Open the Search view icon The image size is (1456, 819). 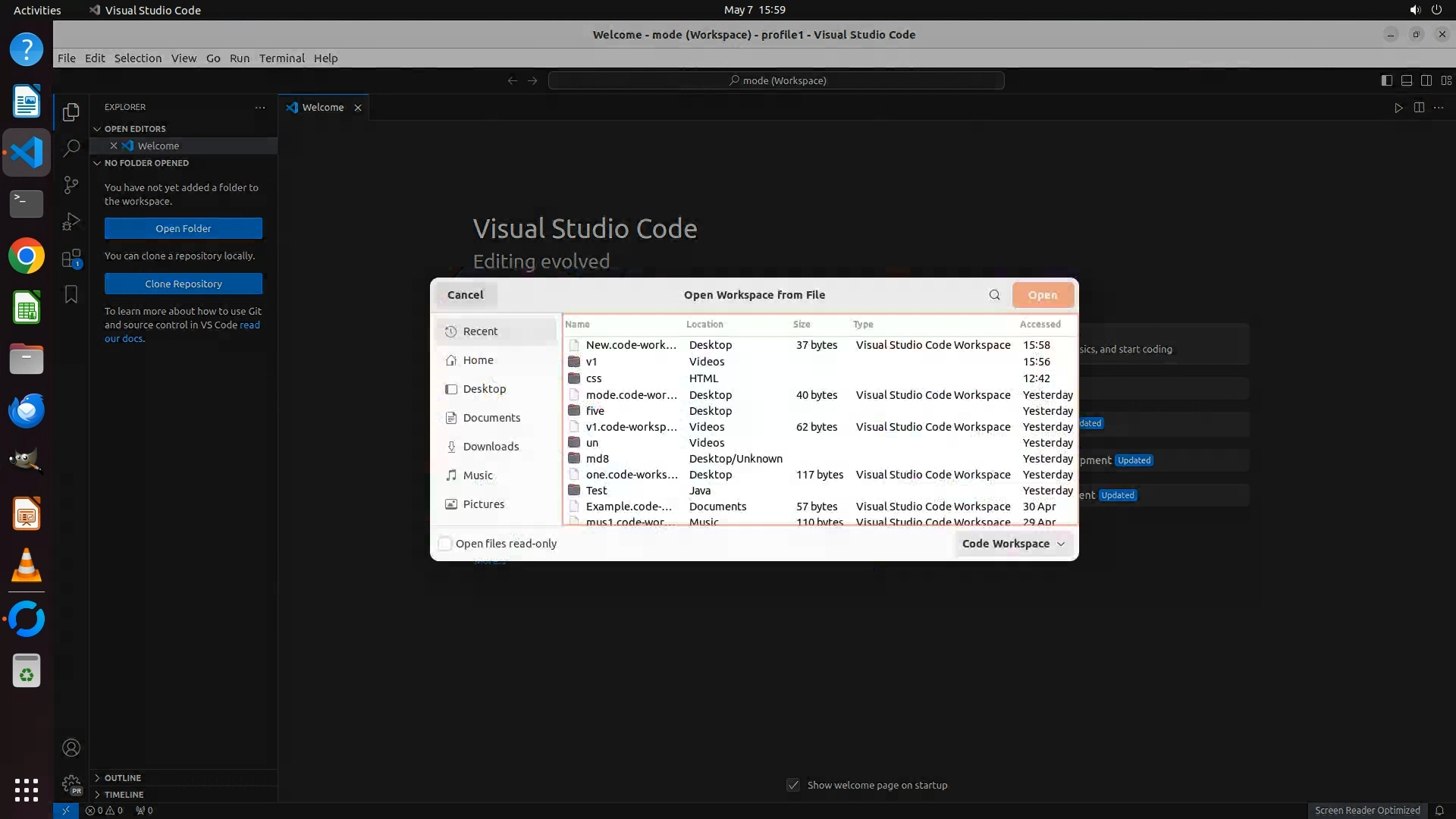coord(71,149)
